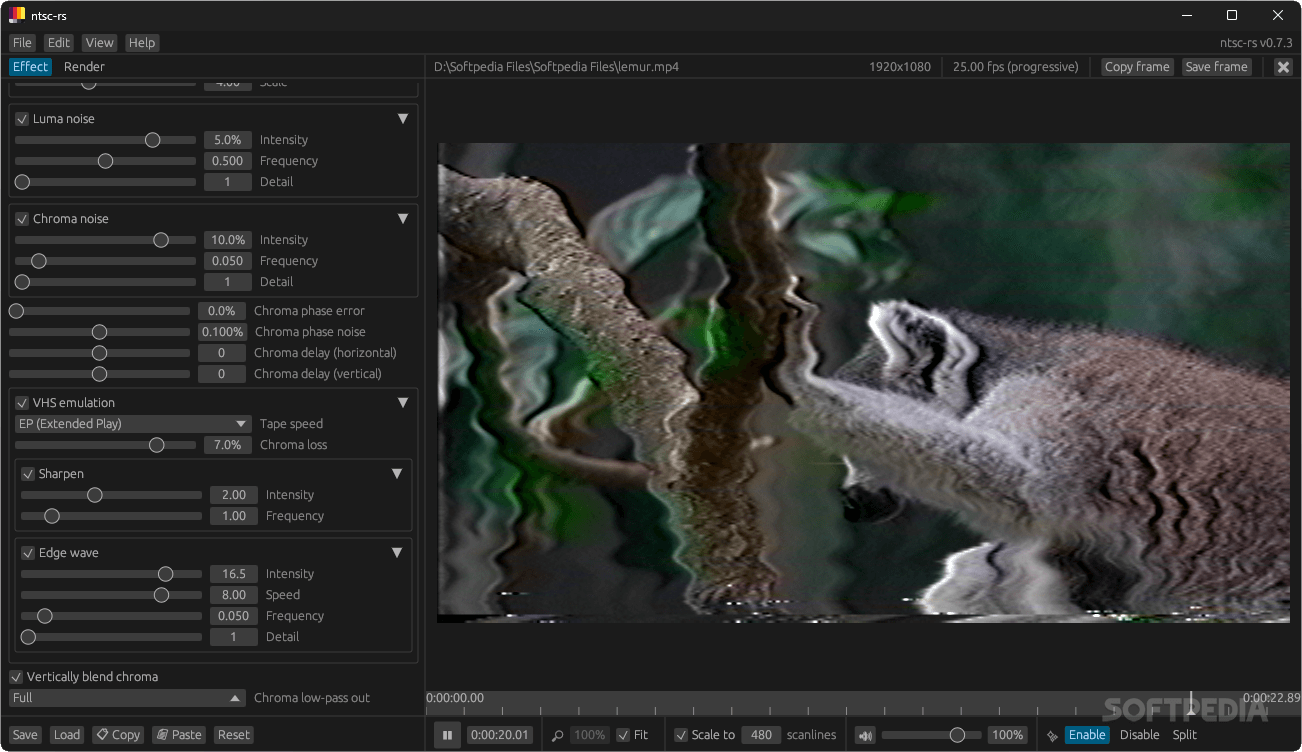Click the Save frame button
The image size is (1302, 752).
coord(1216,66)
